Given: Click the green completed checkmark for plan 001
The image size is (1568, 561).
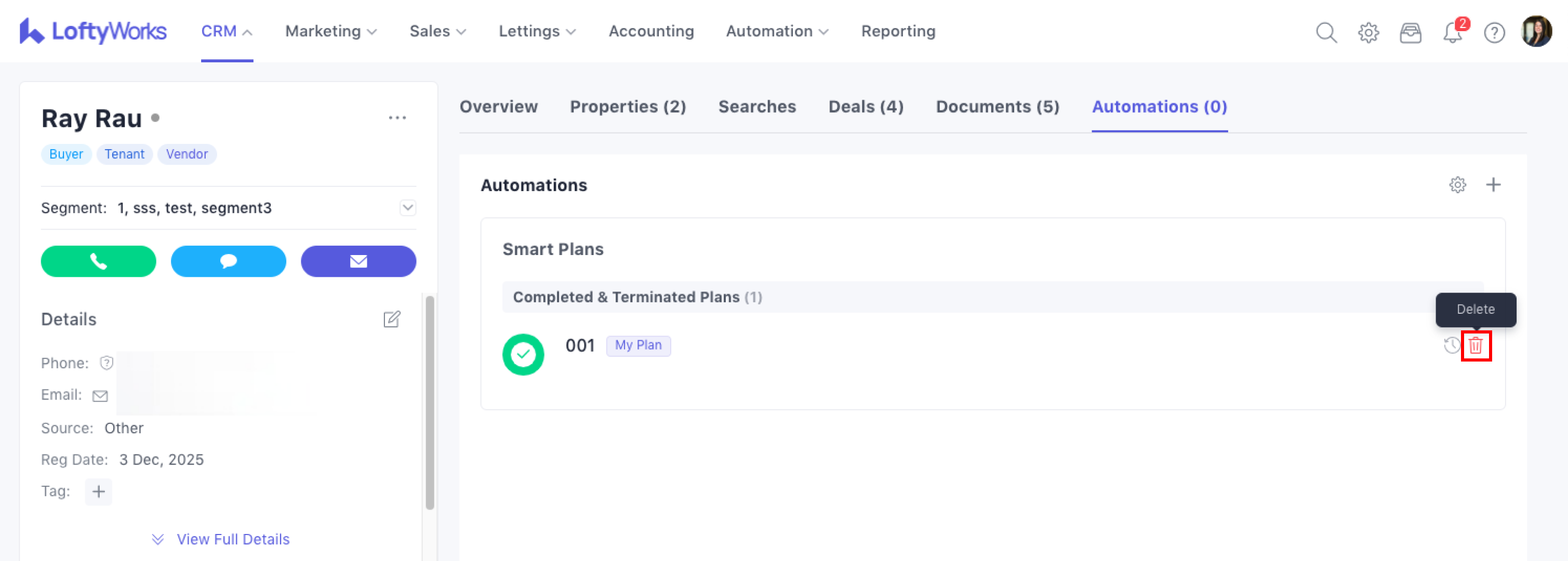Looking at the screenshot, I should 523,354.
